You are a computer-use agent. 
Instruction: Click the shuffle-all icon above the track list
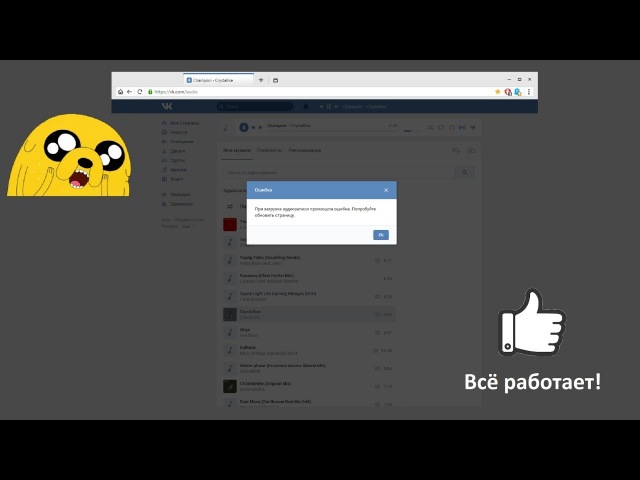click(230, 207)
